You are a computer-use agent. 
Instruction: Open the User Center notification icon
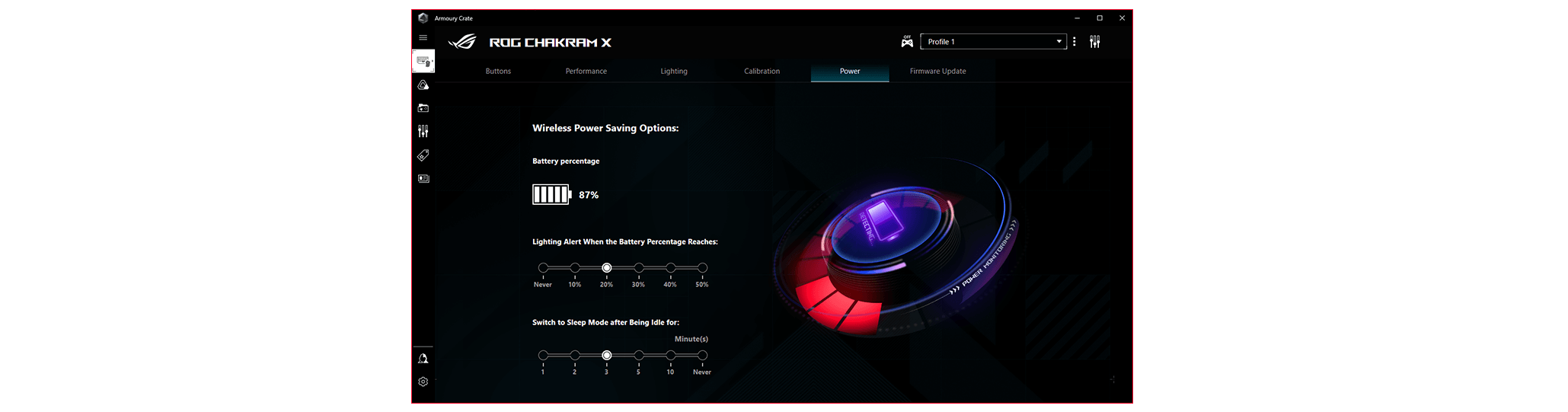pyautogui.click(x=423, y=359)
